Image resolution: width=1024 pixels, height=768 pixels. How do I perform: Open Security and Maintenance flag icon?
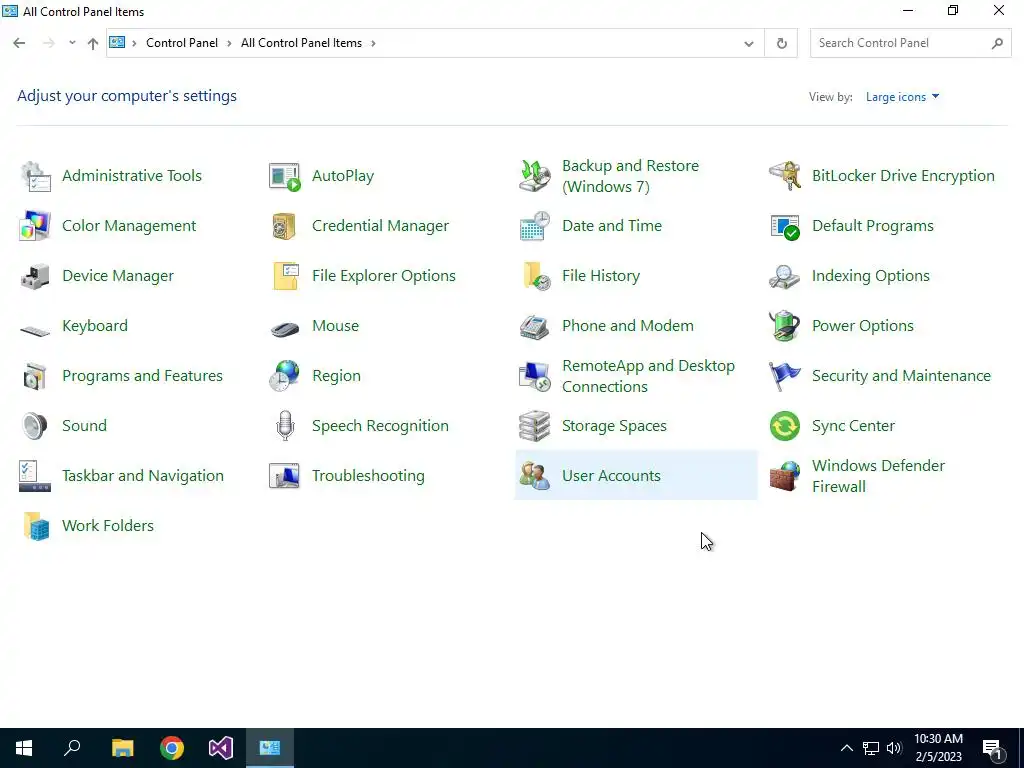pyautogui.click(x=785, y=376)
